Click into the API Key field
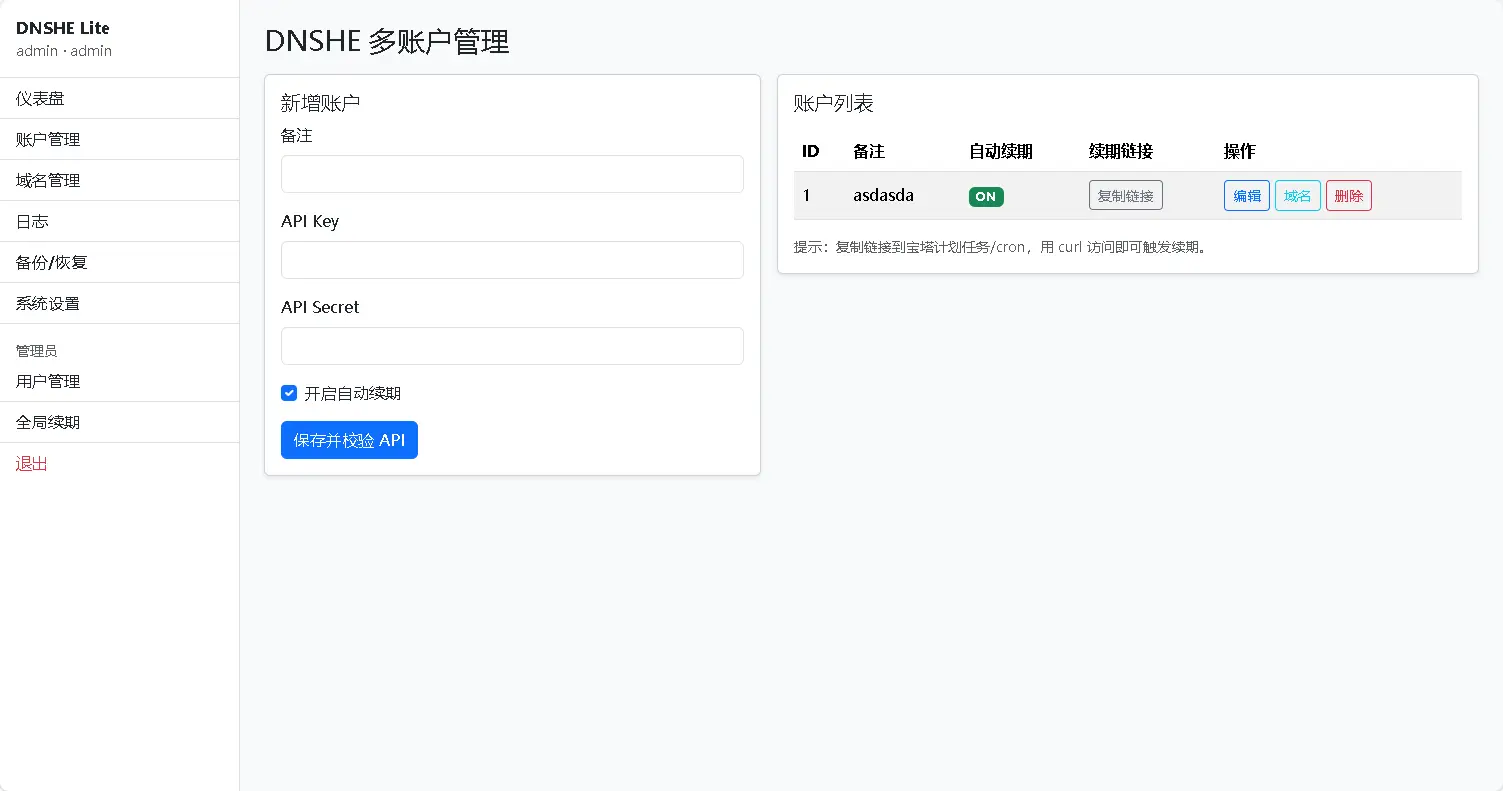The width and height of the screenshot is (1503, 791). pyautogui.click(x=512, y=260)
